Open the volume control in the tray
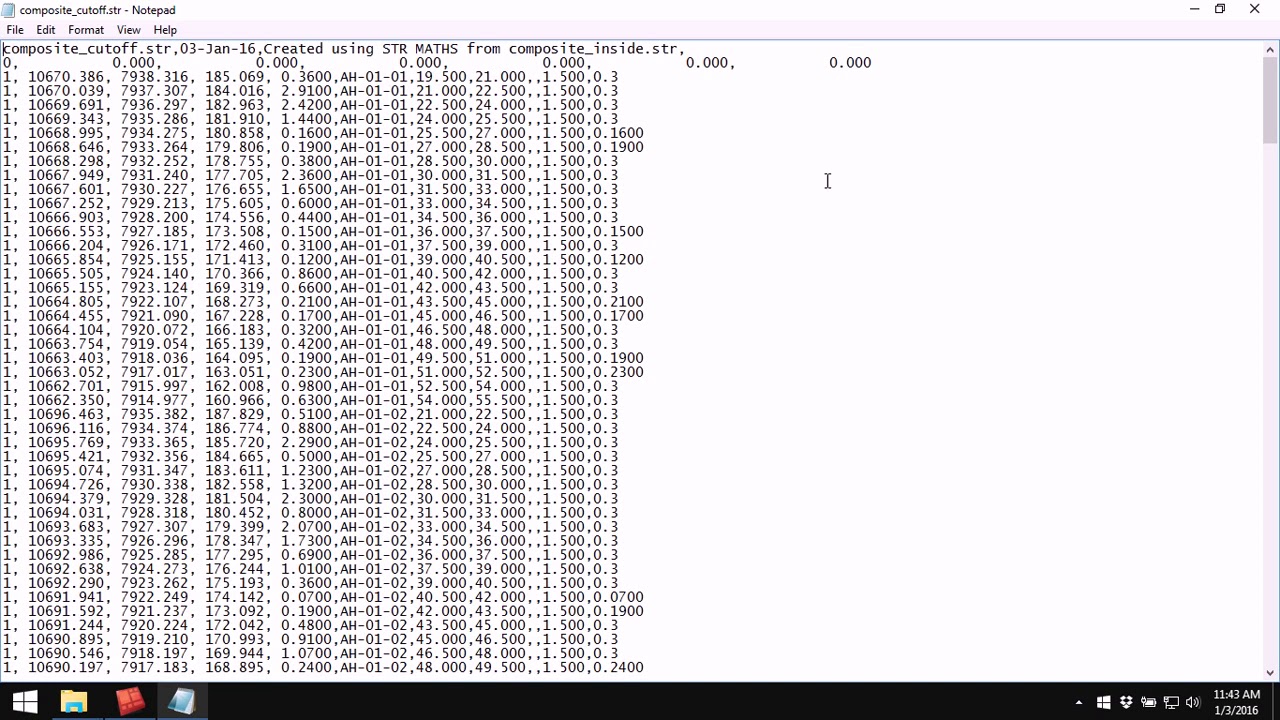This screenshot has width=1280, height=720. (1192, 703)
